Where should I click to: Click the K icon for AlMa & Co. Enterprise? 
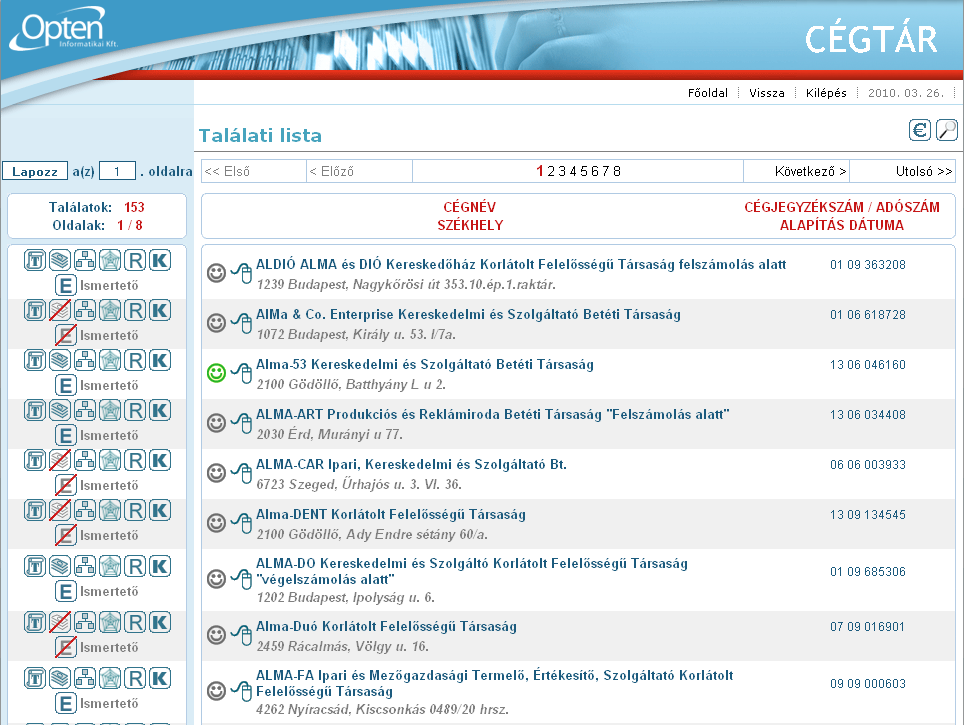(160, 311)
